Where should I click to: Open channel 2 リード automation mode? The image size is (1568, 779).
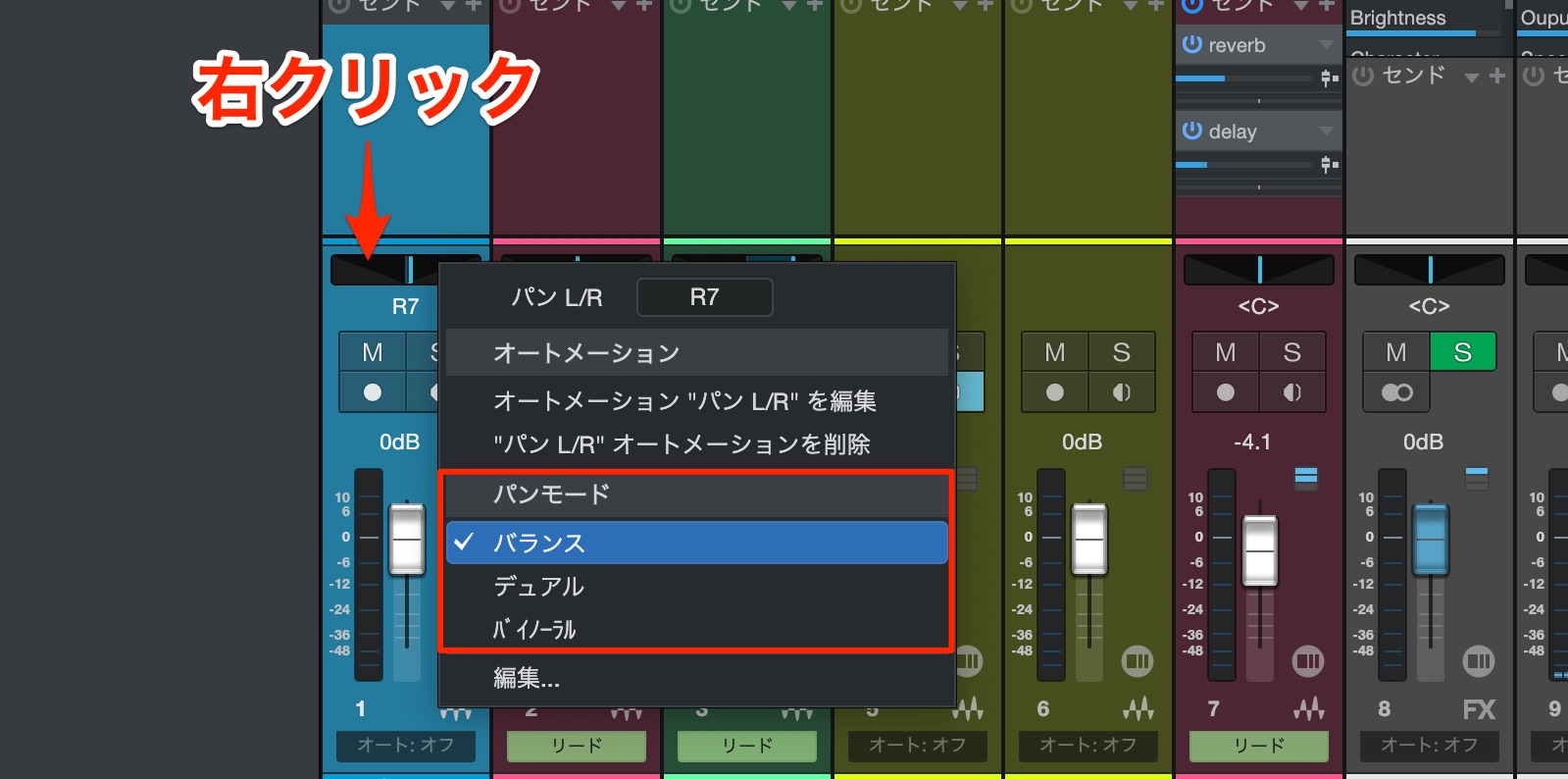(577, 746)
